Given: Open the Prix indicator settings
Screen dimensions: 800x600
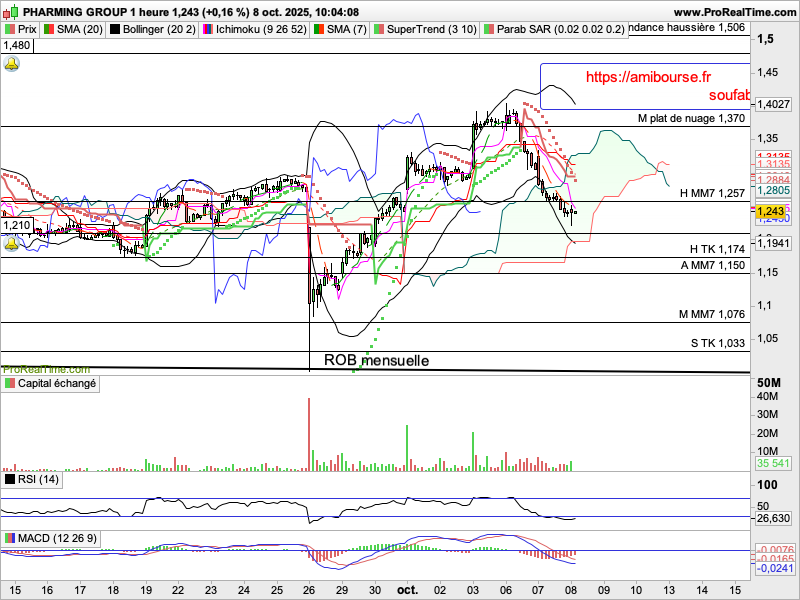Looking at the screenshot, I should coord(20,29).
